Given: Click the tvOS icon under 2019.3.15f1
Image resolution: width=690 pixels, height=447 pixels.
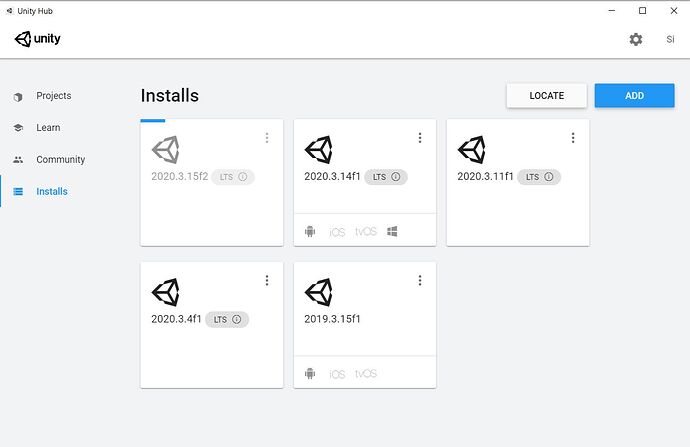Looking at the screenshot, I should tap(366, 374).
